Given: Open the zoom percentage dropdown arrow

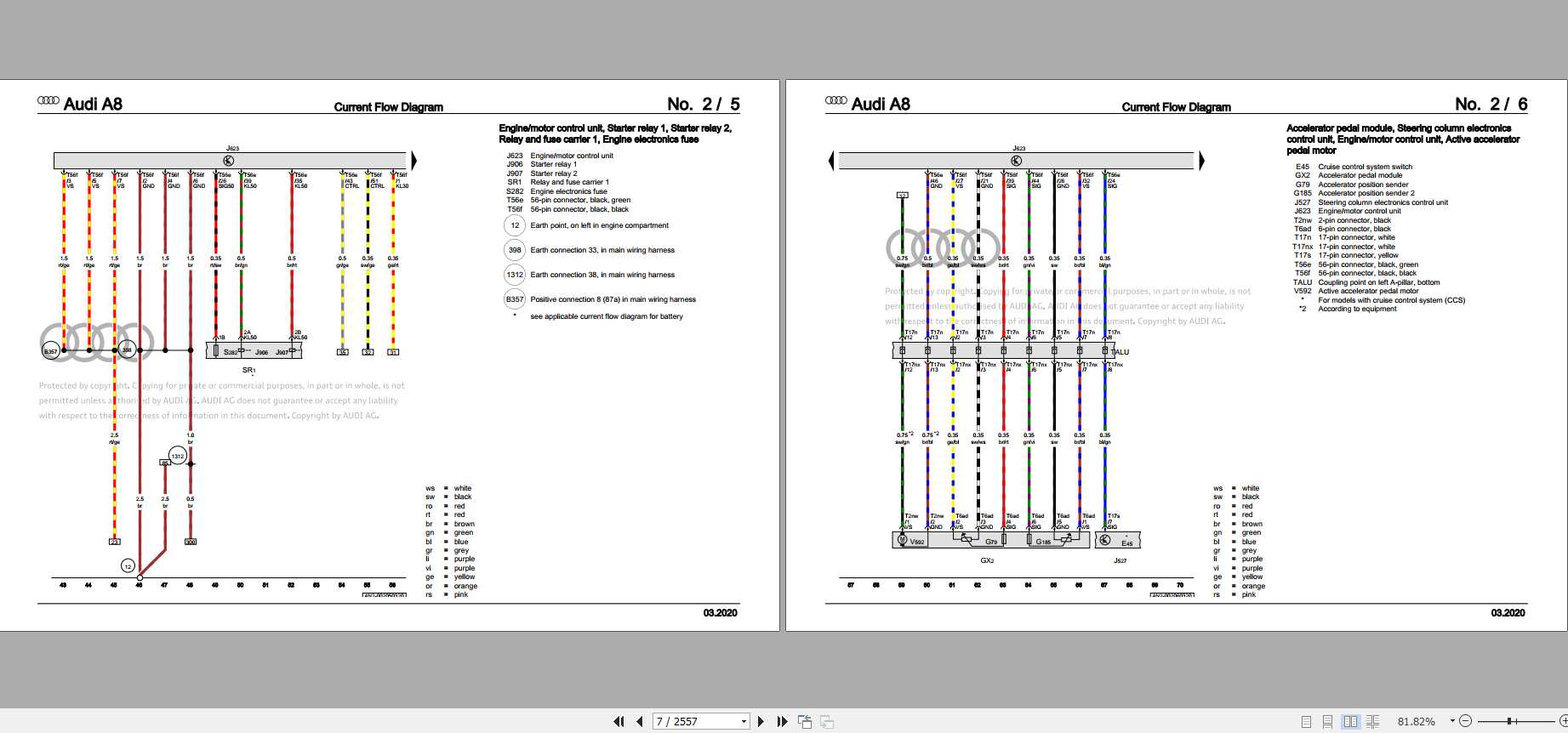Looking at the screenshot, I should tap(1452, 721).
